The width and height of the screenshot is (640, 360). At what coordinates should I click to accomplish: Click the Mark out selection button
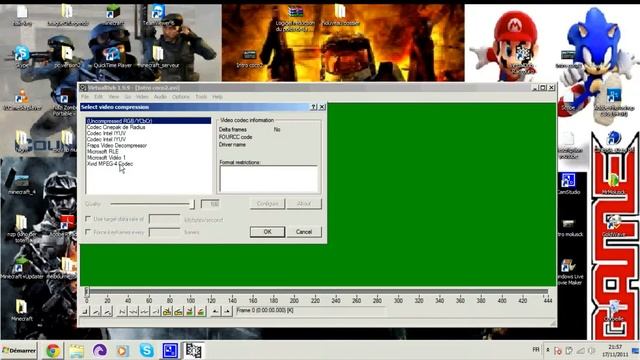227,312
